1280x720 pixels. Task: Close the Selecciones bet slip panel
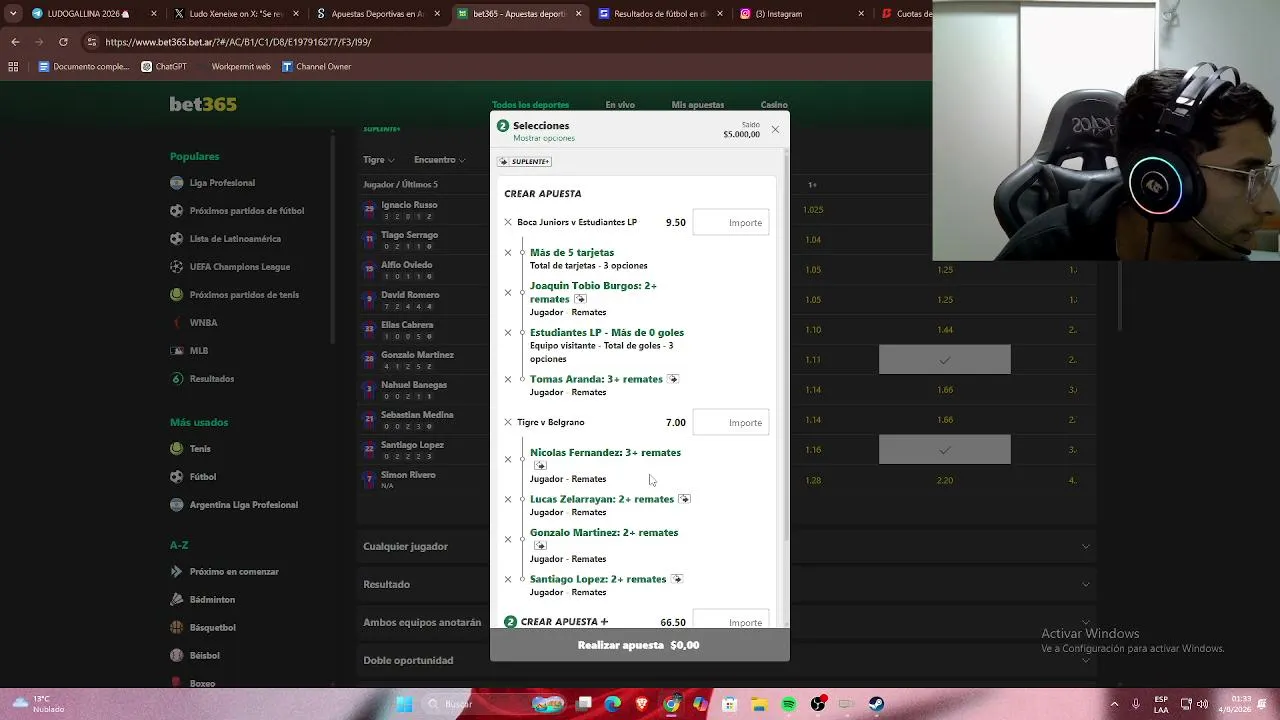(775, 130)
